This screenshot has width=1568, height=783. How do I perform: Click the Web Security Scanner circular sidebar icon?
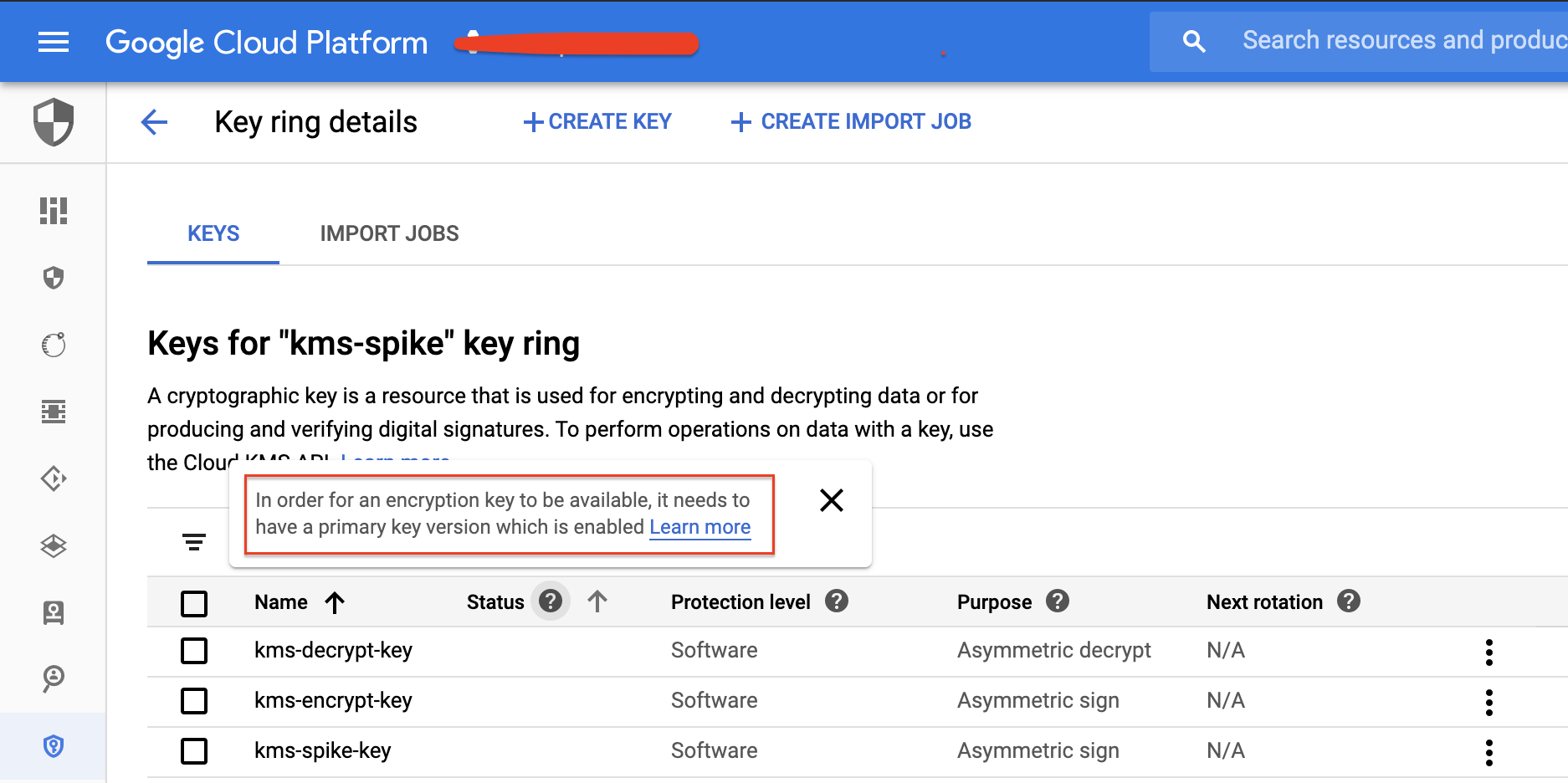coord(53,345)
